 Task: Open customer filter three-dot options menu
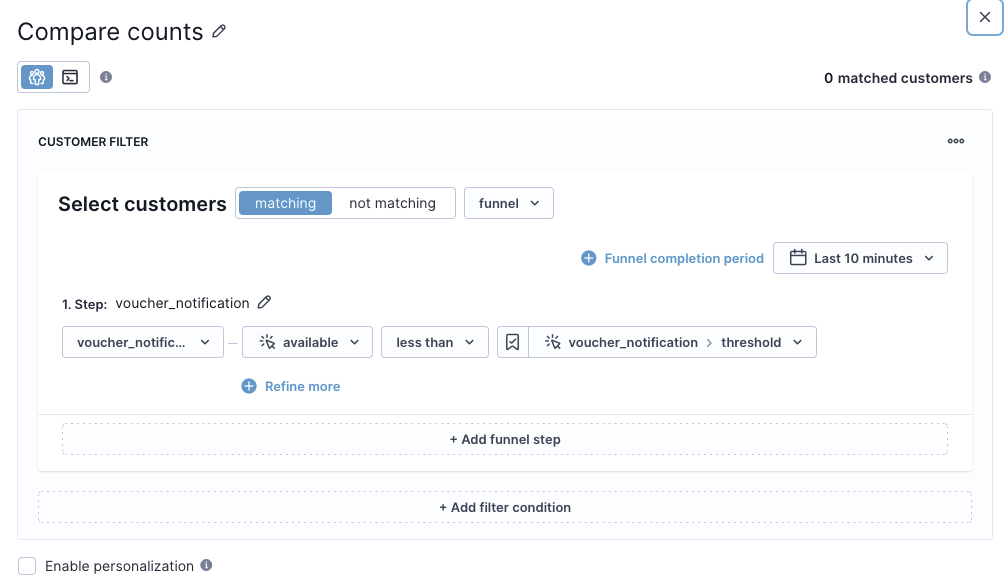coord(956,141)
